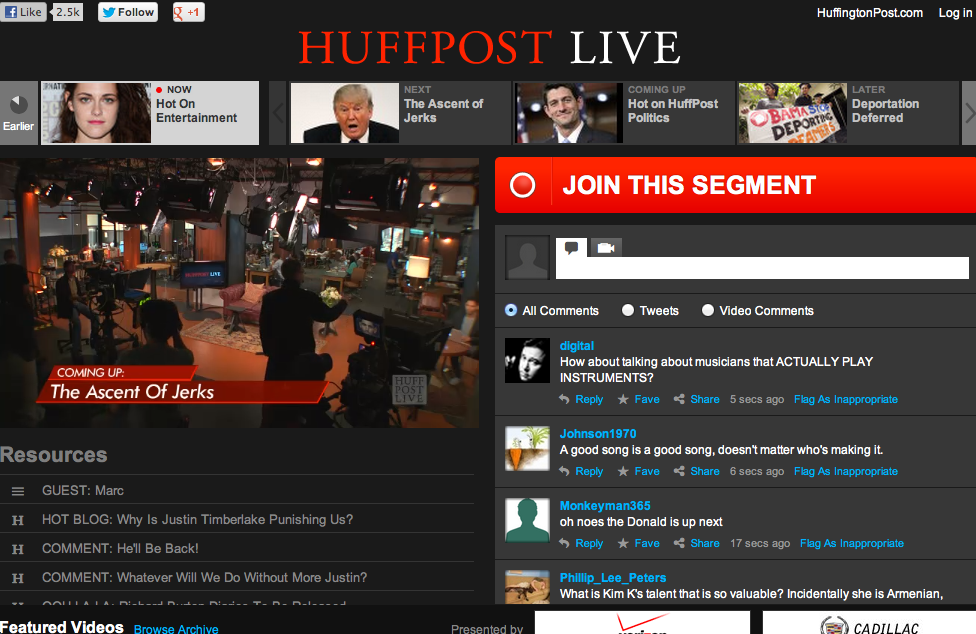Image resolution: width=976 pixels, height=634 pixels.
Task: Open the Phillip_Lee_Peters username link
Action: point(612,578)
